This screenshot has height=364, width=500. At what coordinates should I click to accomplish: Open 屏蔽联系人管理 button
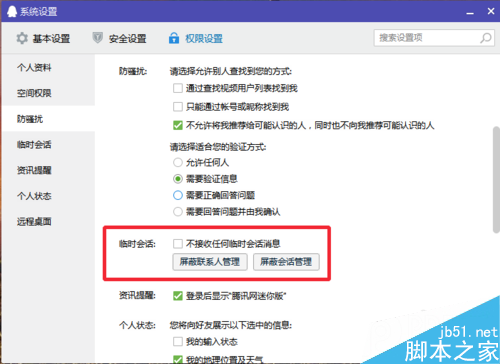210,262
